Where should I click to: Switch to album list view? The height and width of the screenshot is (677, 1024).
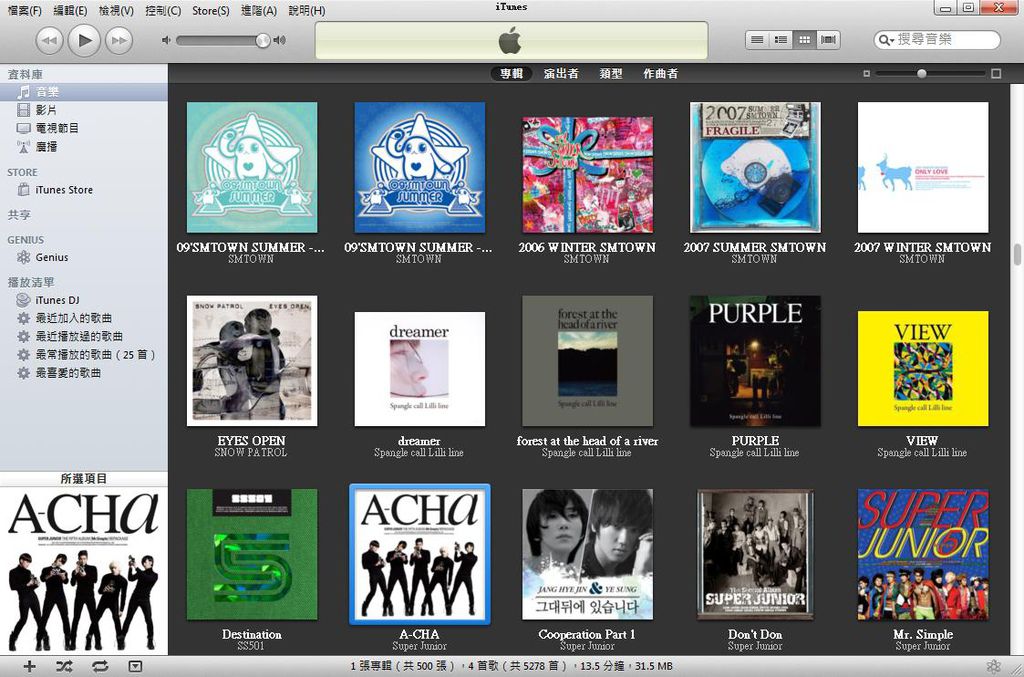click(x=781, y=40)
